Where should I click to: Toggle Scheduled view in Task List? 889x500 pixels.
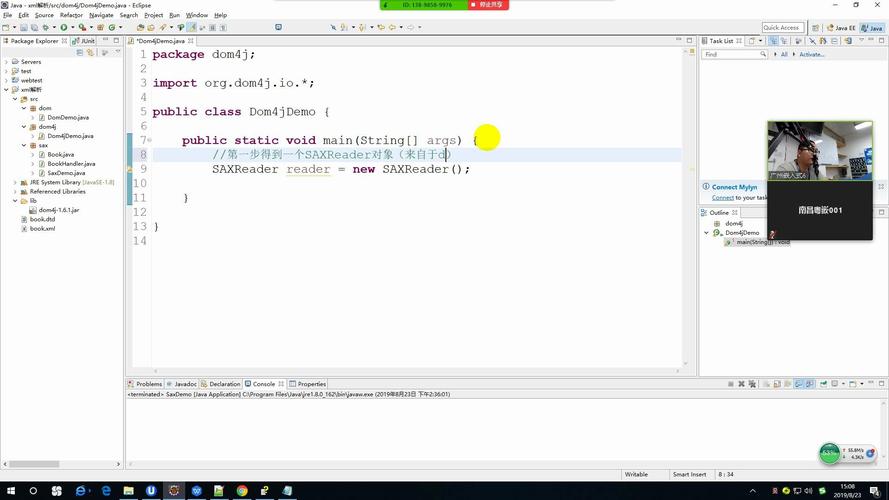pos(784,41)
